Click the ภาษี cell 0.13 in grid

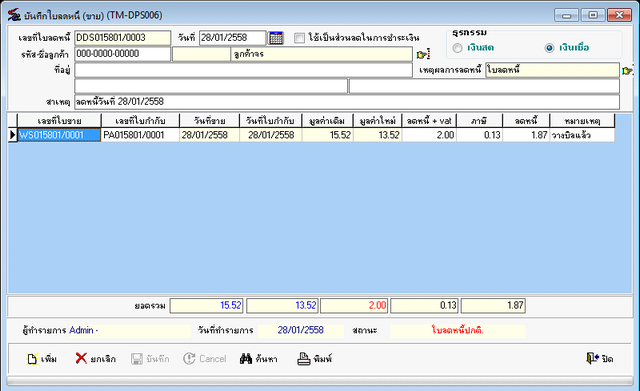[480, 135]
